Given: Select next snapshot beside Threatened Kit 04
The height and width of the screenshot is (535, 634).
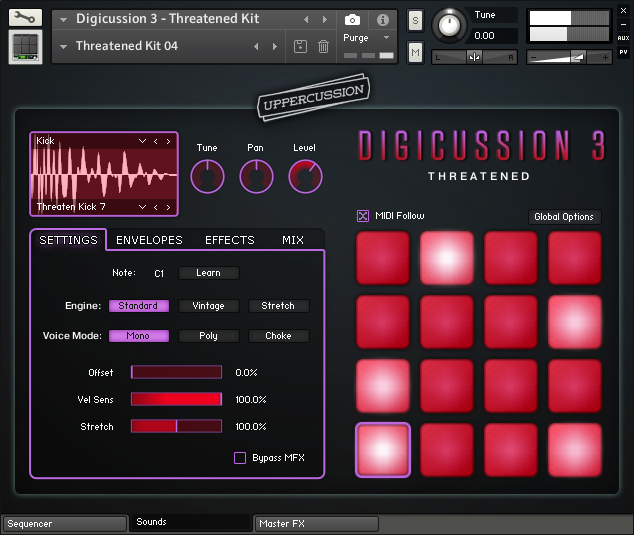Looking at the screenshot, I should [275, 47].
